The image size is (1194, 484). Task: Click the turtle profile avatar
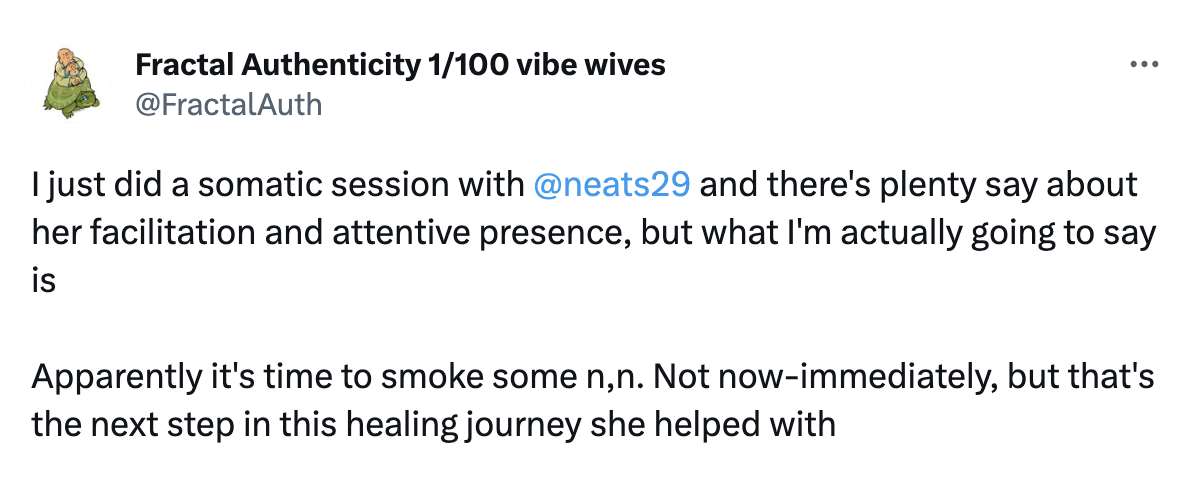(x=72, y=84)
